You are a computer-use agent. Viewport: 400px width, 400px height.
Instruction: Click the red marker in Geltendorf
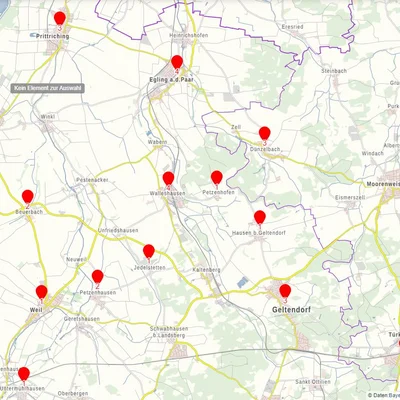285,291
